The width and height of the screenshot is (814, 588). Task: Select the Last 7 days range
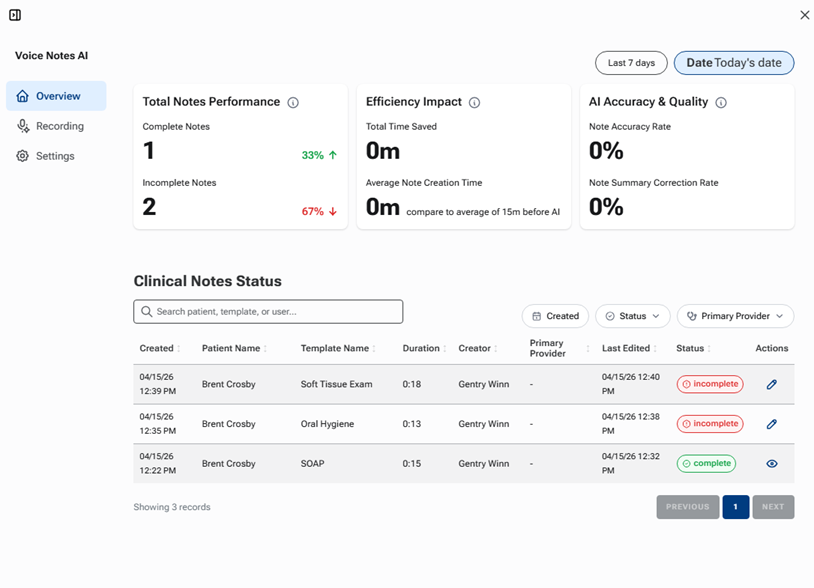(x=631, y=63)
